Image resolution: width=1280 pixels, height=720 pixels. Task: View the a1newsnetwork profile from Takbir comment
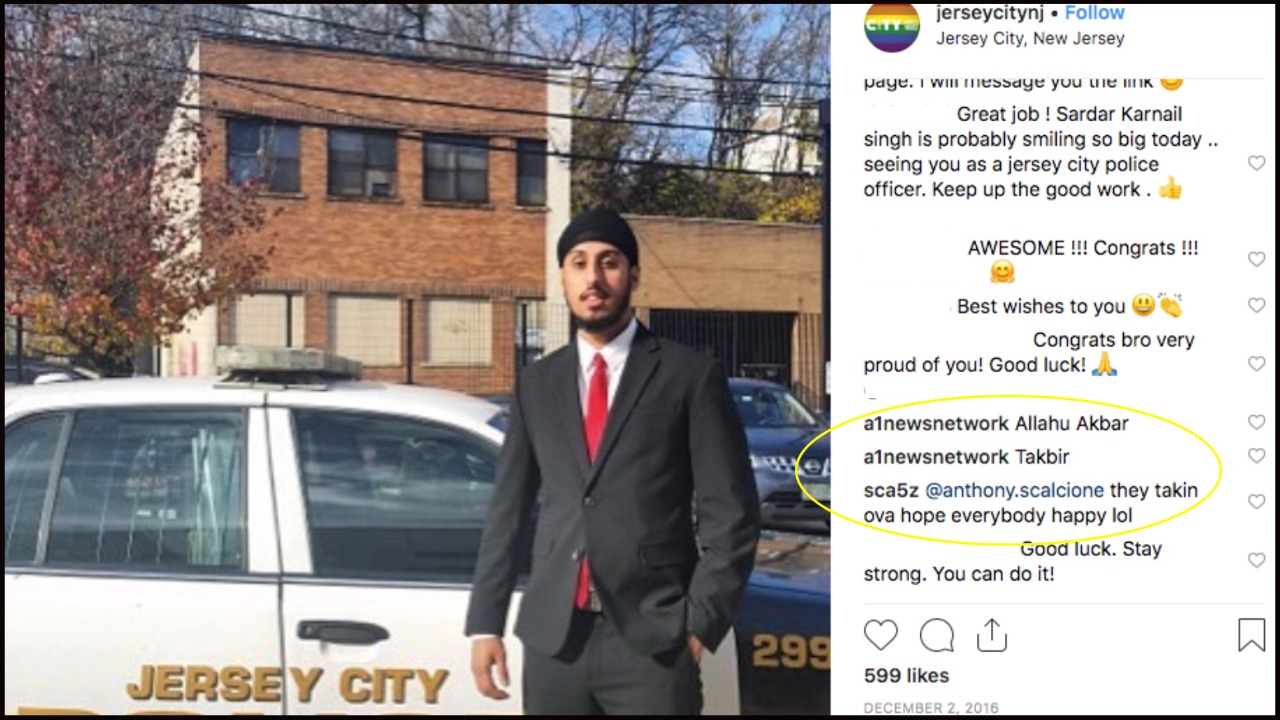(936, 457)
